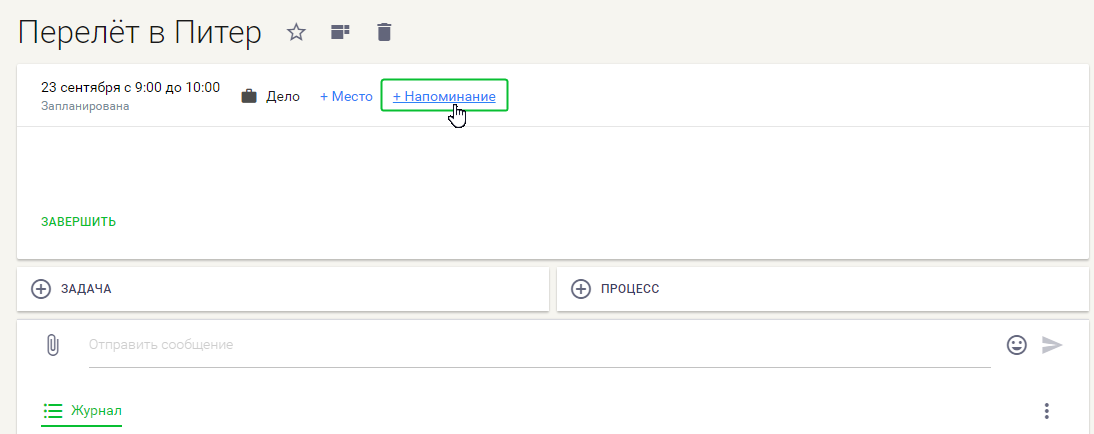Click the ЗАВЕРШИТЬ button

pos(79,222)
